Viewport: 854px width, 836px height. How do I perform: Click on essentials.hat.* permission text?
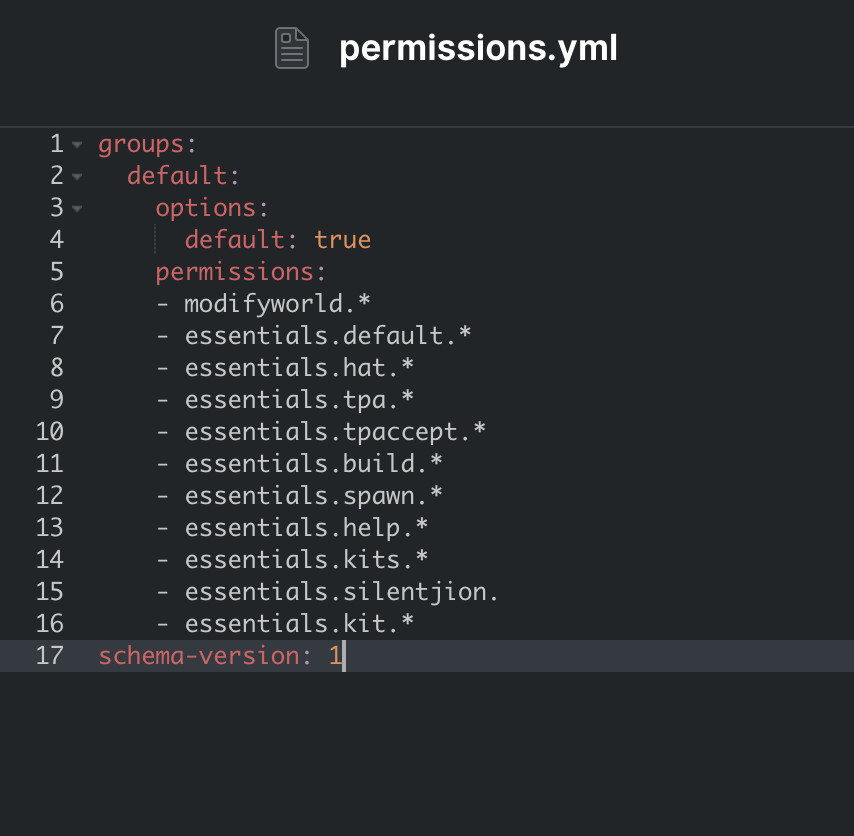[299, 368]
